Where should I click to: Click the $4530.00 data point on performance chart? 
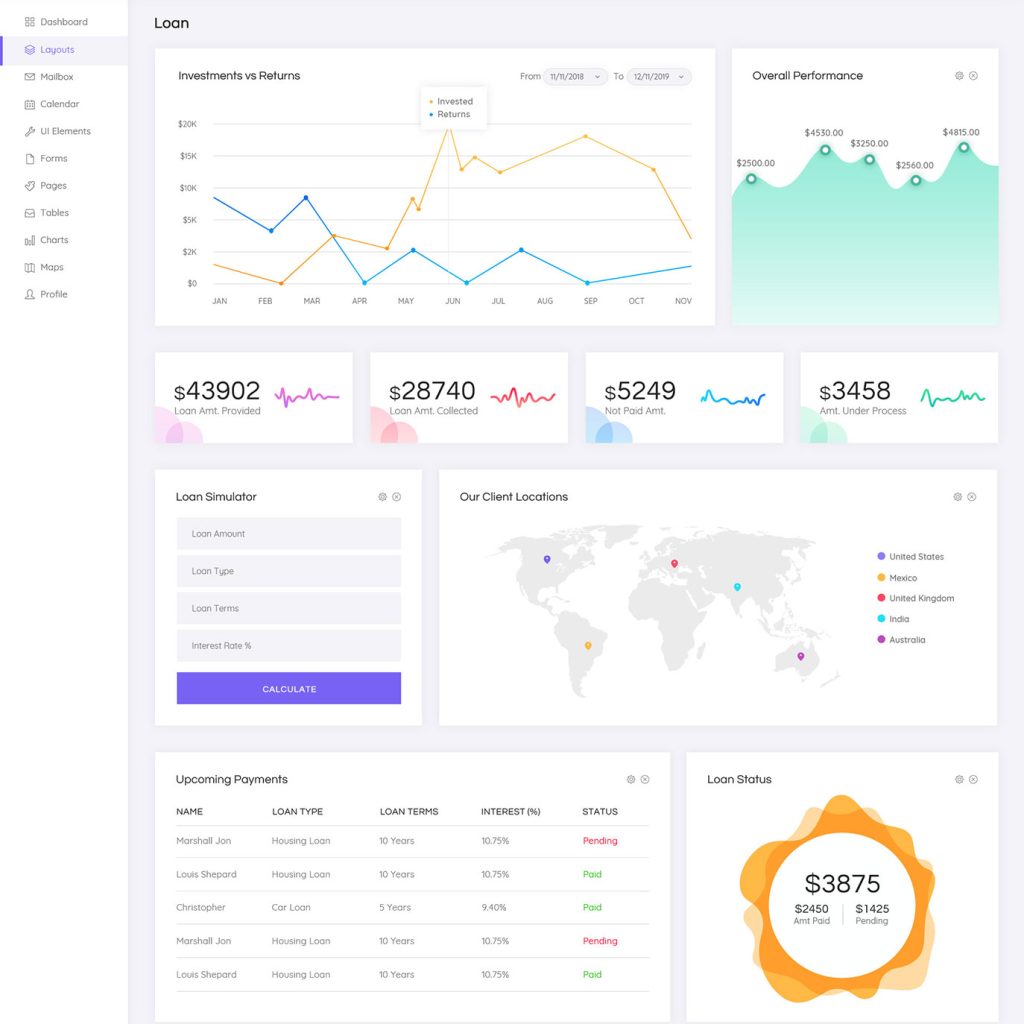pos(825,150)
